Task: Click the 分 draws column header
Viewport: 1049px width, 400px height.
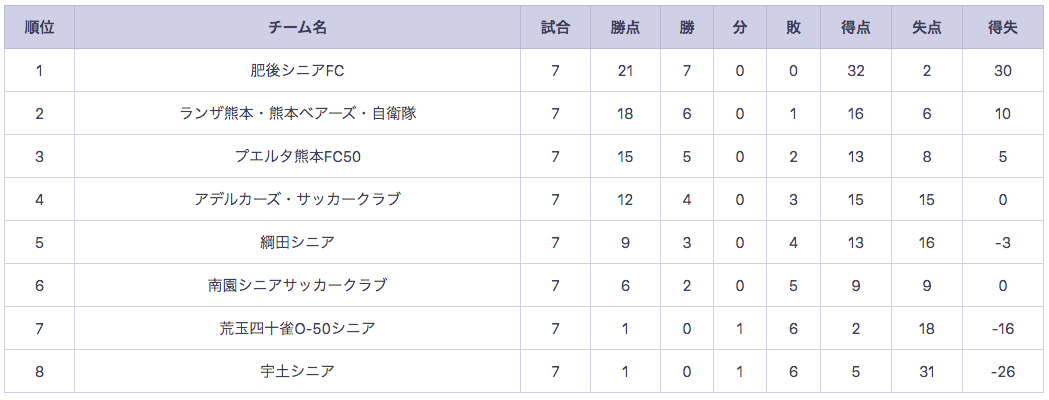Action: tap(740, 27)
